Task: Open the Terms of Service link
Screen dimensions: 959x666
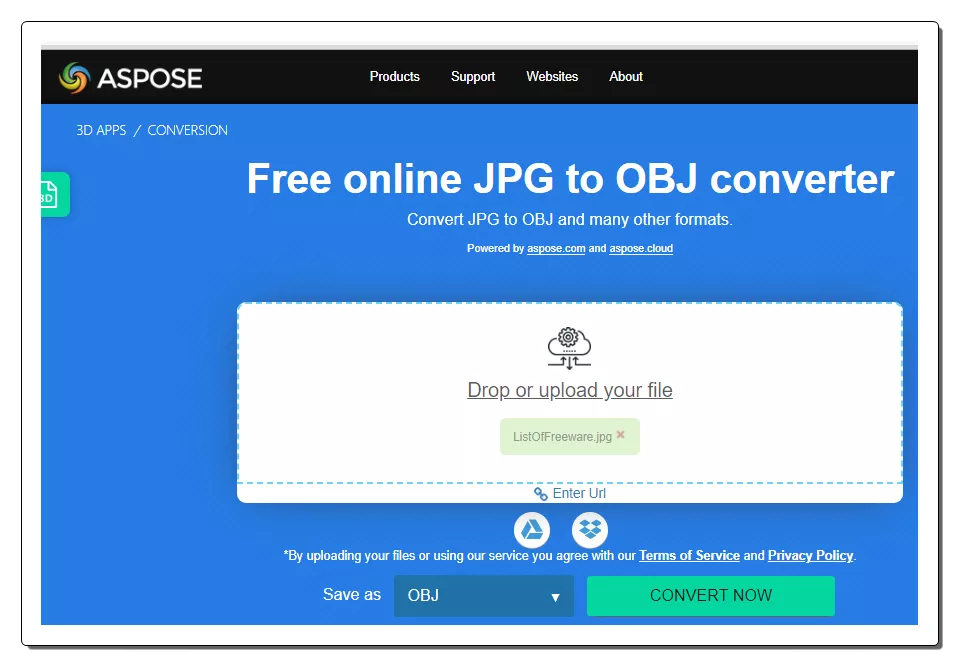Action: click(x=689, y=555)
